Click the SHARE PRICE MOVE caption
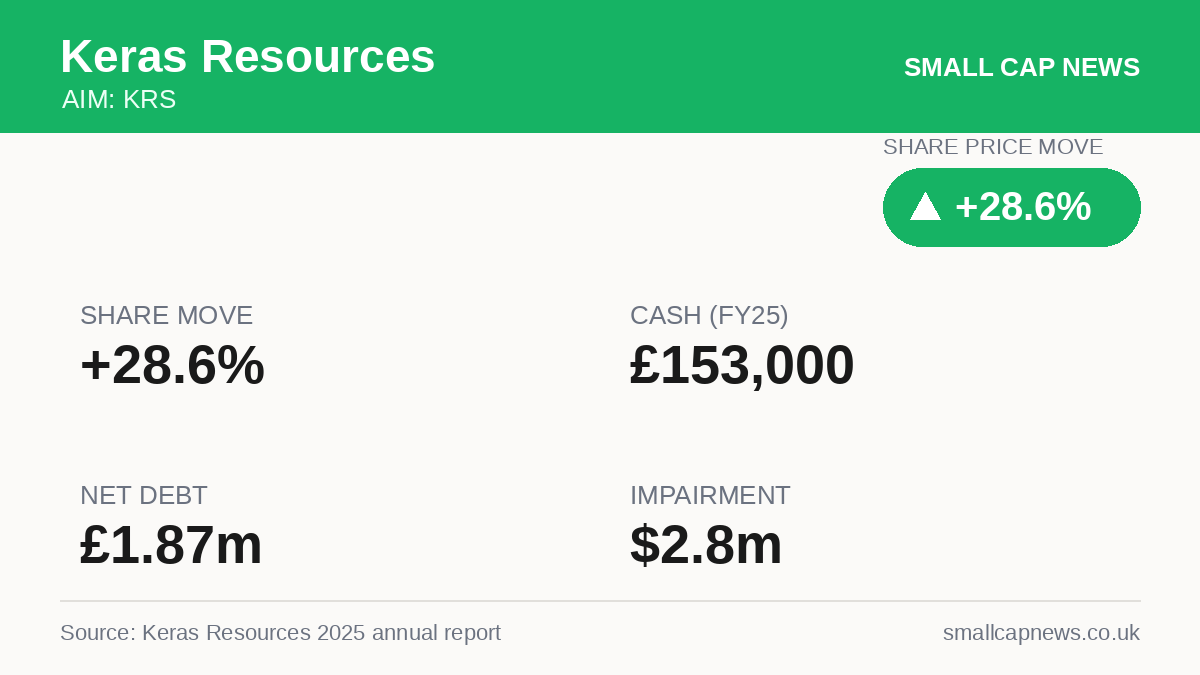1200x675 pixels. click(x=993, y=147)
